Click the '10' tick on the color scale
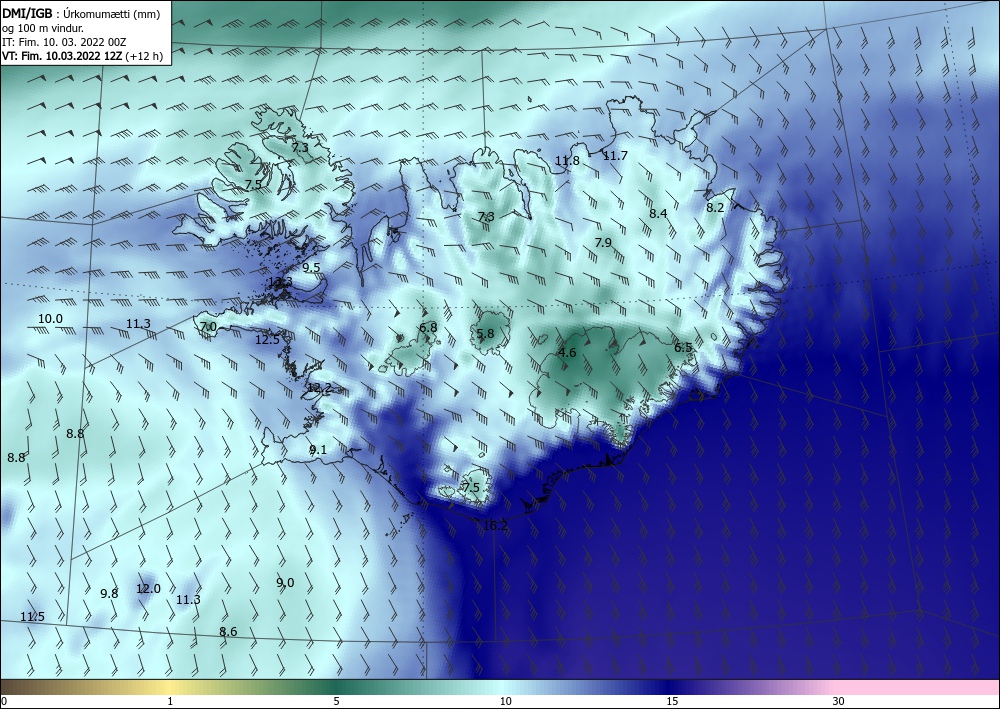This screenshot has width=1000, height=709. click(x=505, y=701)
